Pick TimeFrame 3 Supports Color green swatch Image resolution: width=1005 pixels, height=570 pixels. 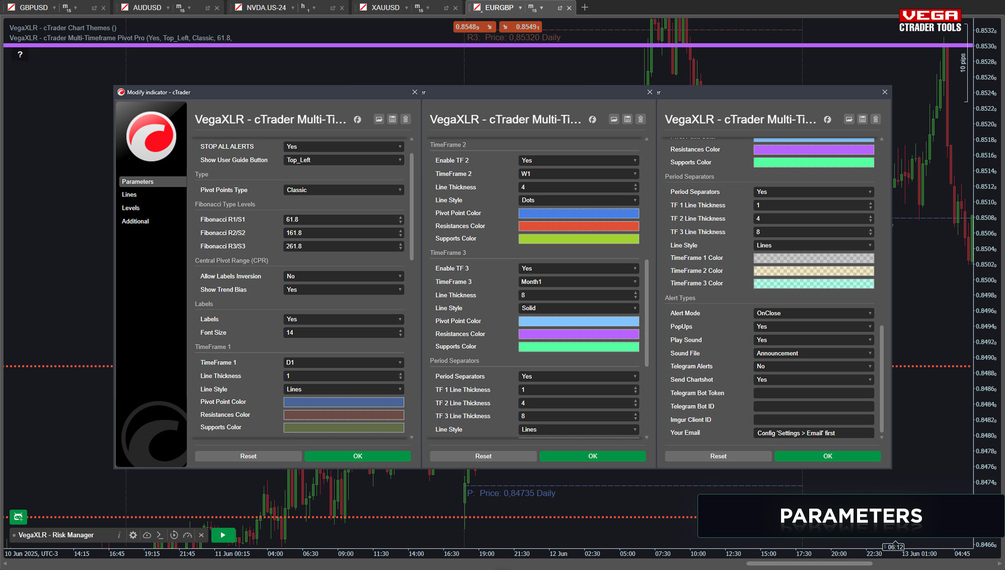tap(579, 347)
